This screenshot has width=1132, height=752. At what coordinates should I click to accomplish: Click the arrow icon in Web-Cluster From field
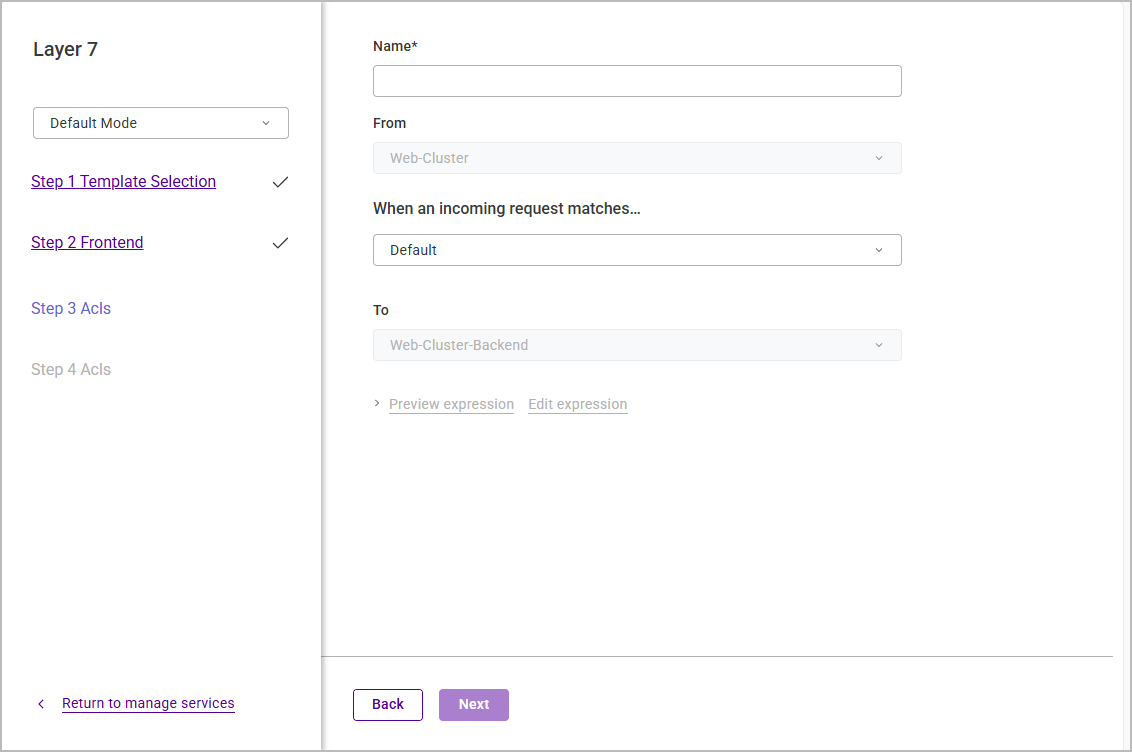(x=879, y=158)
